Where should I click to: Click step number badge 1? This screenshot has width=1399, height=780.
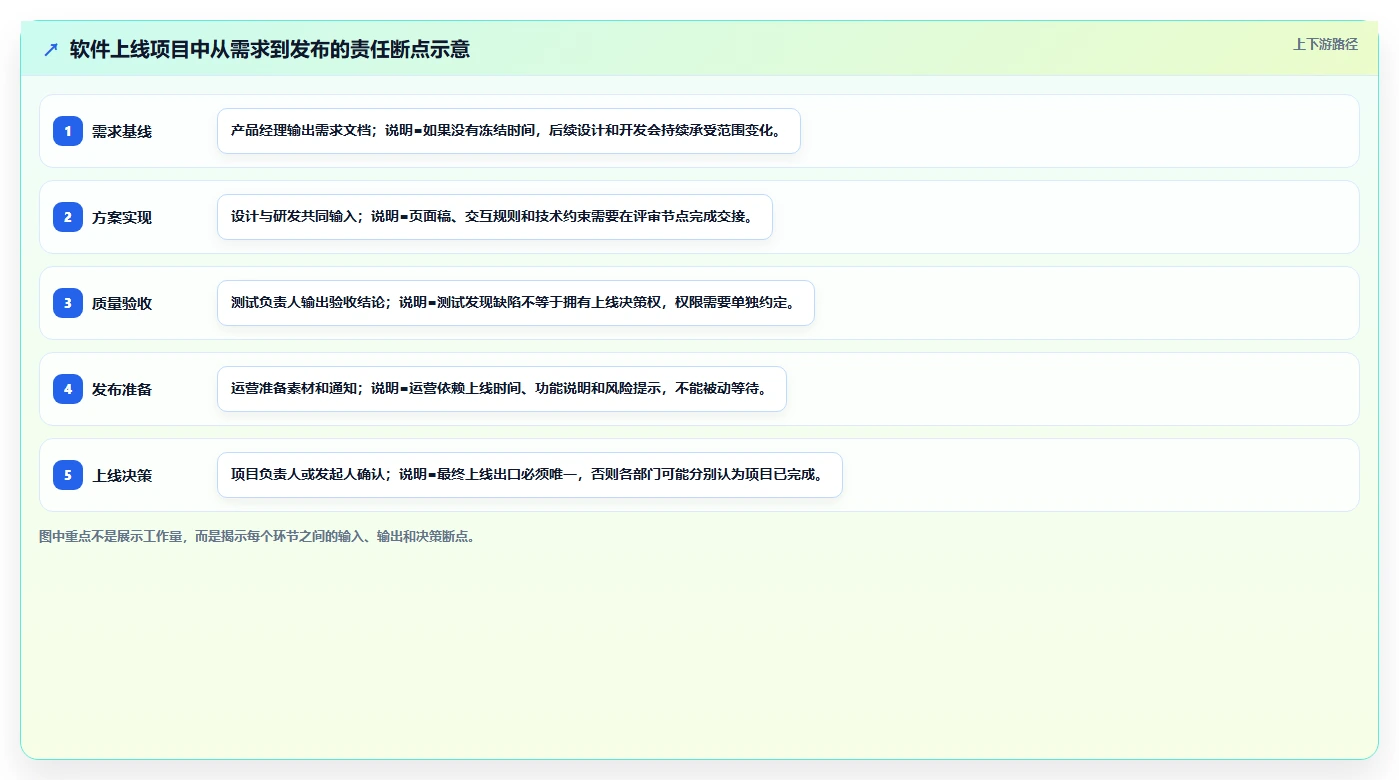[x=68, y=131]
